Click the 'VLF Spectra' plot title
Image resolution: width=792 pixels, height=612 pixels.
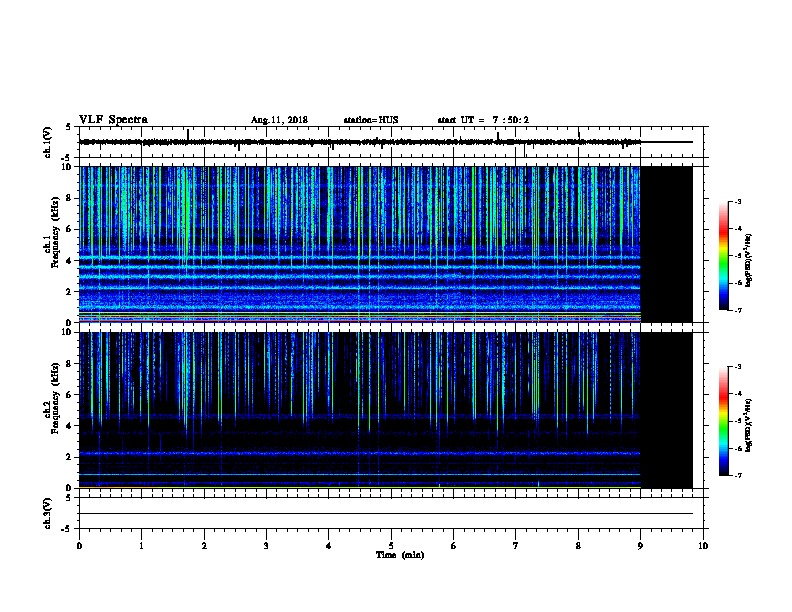pos(113,120)
